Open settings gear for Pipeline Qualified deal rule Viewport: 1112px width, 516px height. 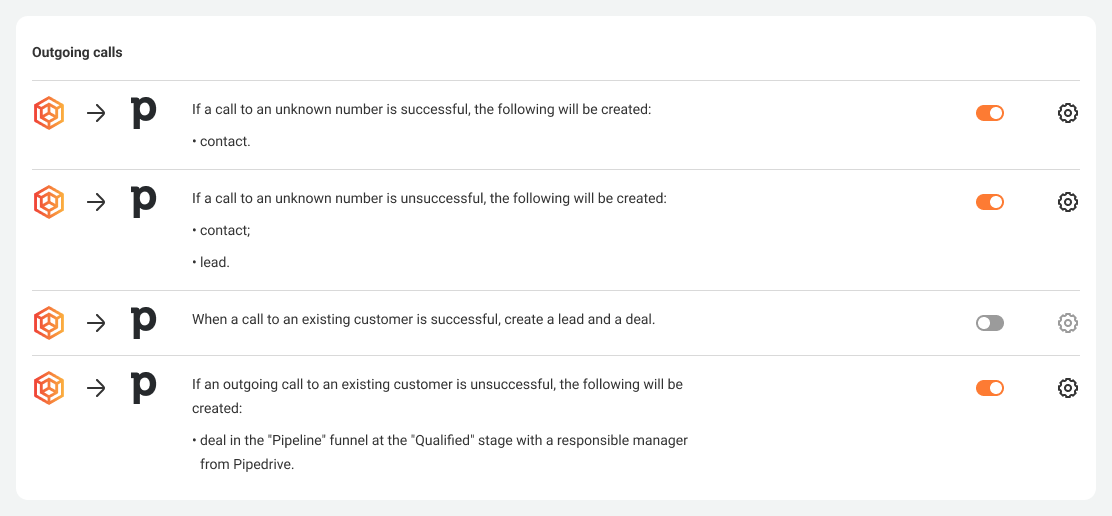1067,388
